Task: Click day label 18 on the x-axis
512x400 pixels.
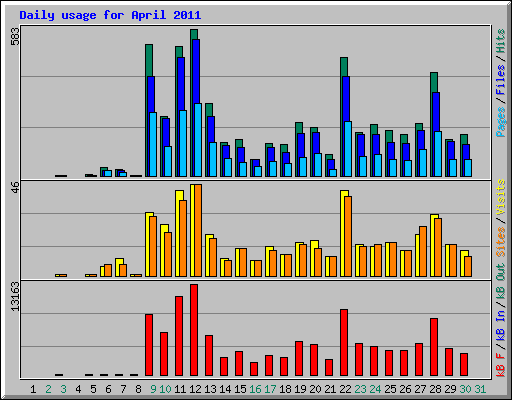Action: [x=285, y=389]
